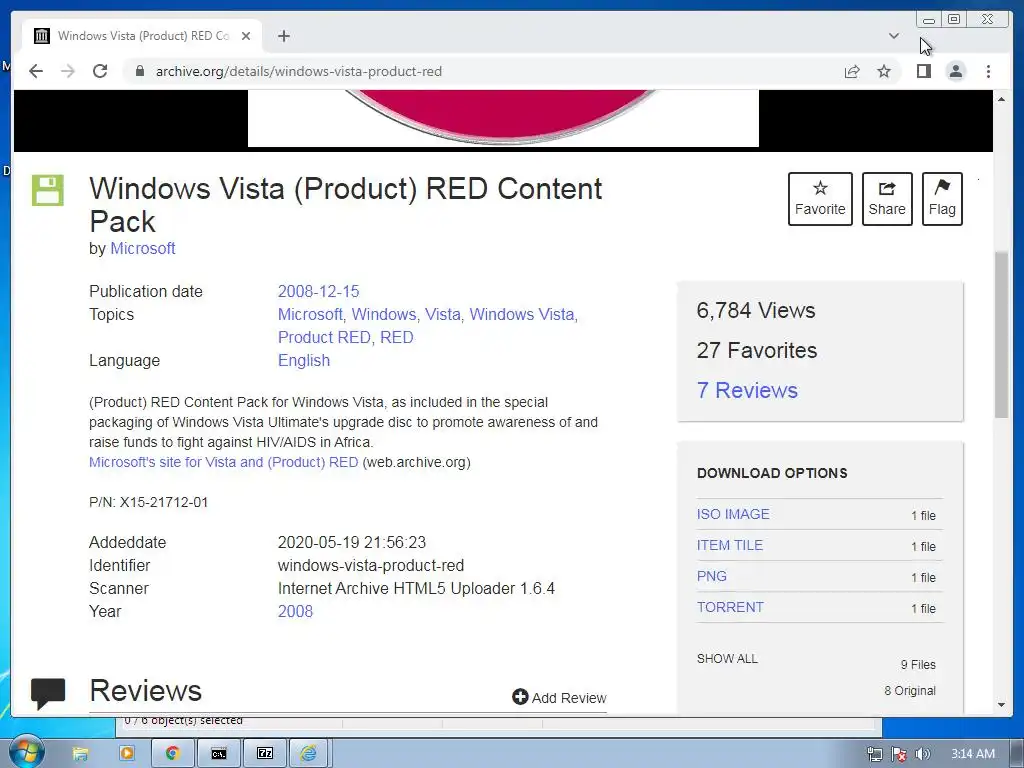This screenshot has height=768, width=1024.
Task: Click the forward navigation arrow
Action: click(68, 71)
